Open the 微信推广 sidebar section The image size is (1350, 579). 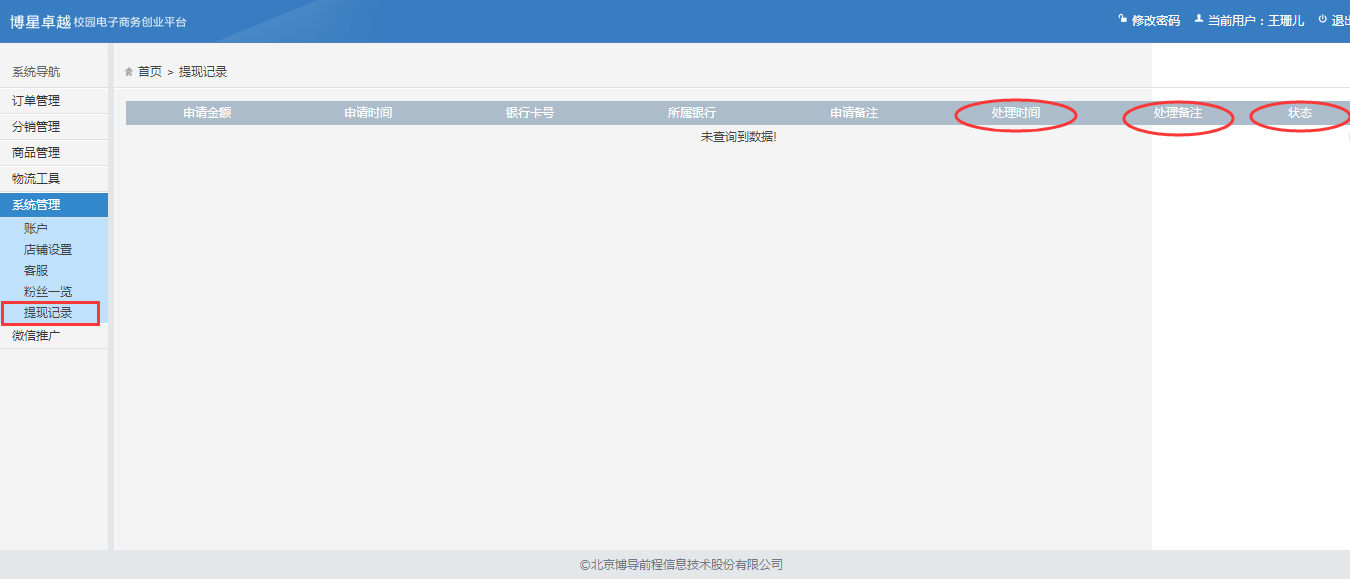coord(36,336)
